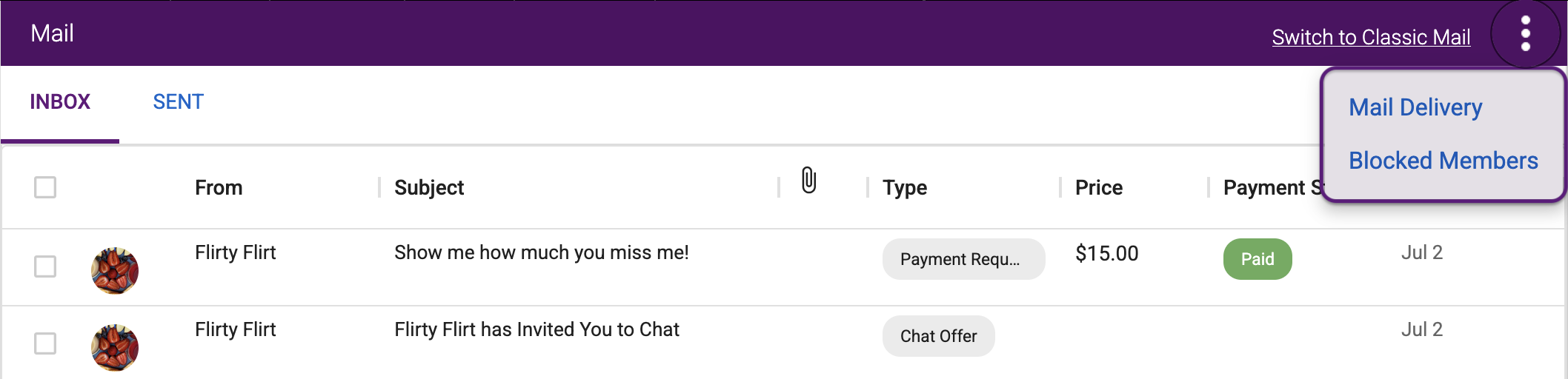Open the second Flirty Flirt avatar
The image size is (1568, 379).
pos(115,347)
